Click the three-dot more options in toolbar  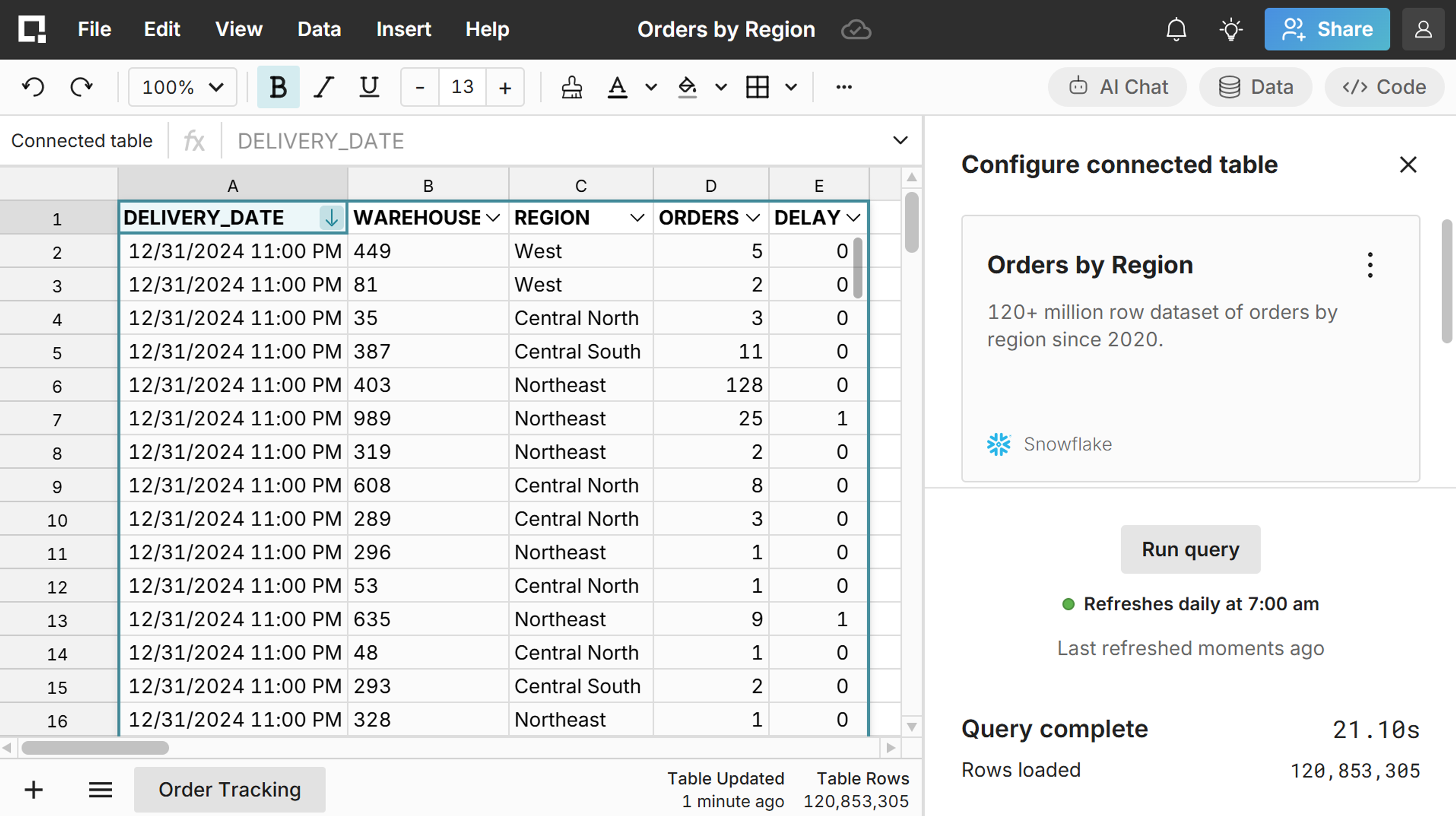(x=843, y=87)
